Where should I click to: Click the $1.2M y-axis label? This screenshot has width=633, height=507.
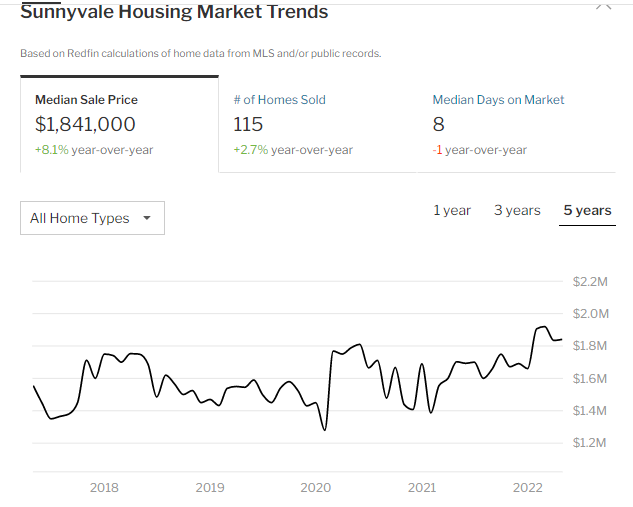click(x=590, y=443)
